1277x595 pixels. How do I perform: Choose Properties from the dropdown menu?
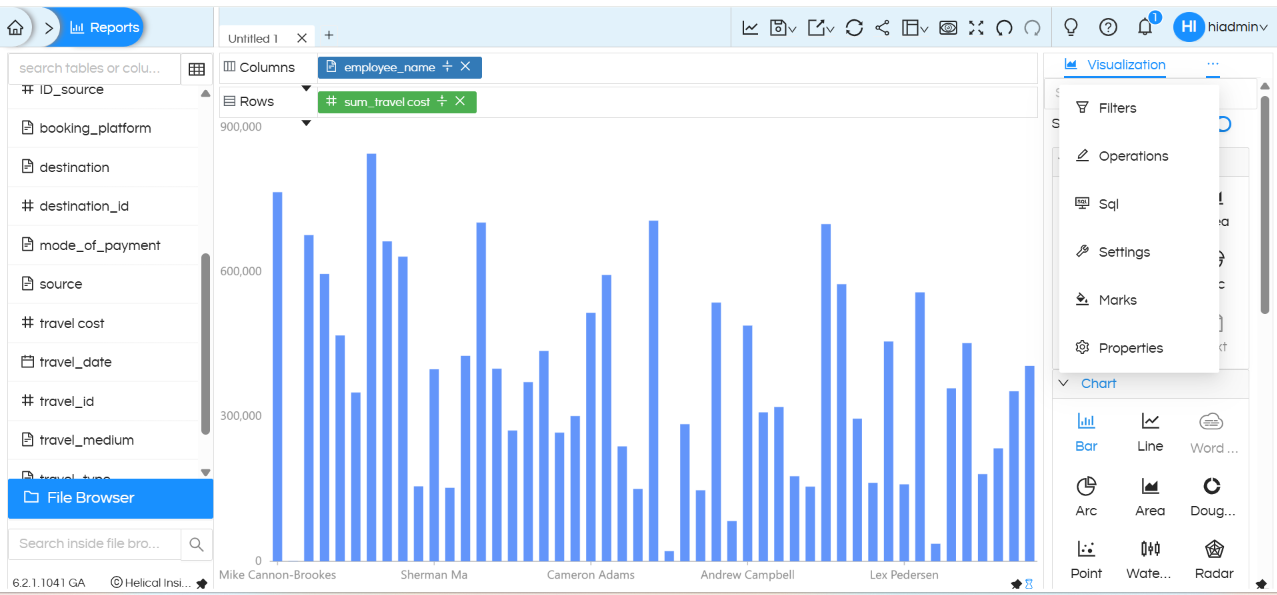pos(1139,348)
